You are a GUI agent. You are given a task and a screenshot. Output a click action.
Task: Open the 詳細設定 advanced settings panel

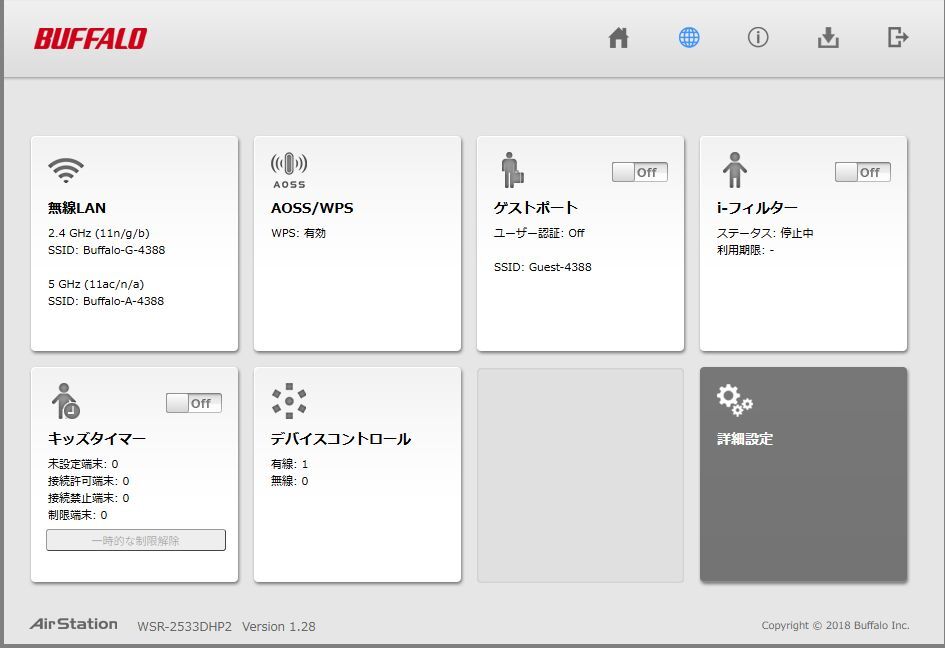[803, 475]
